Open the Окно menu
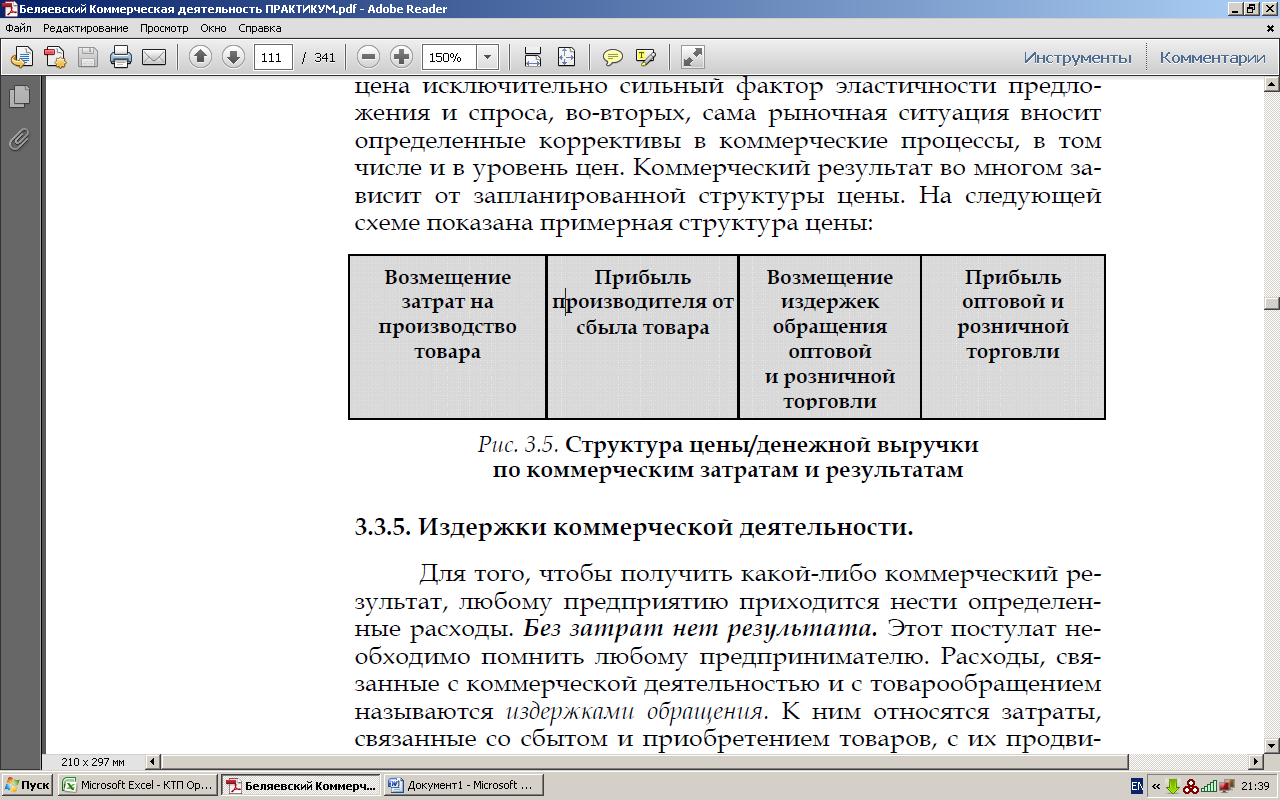1280x800 pixels. click(x=213, y=28)
